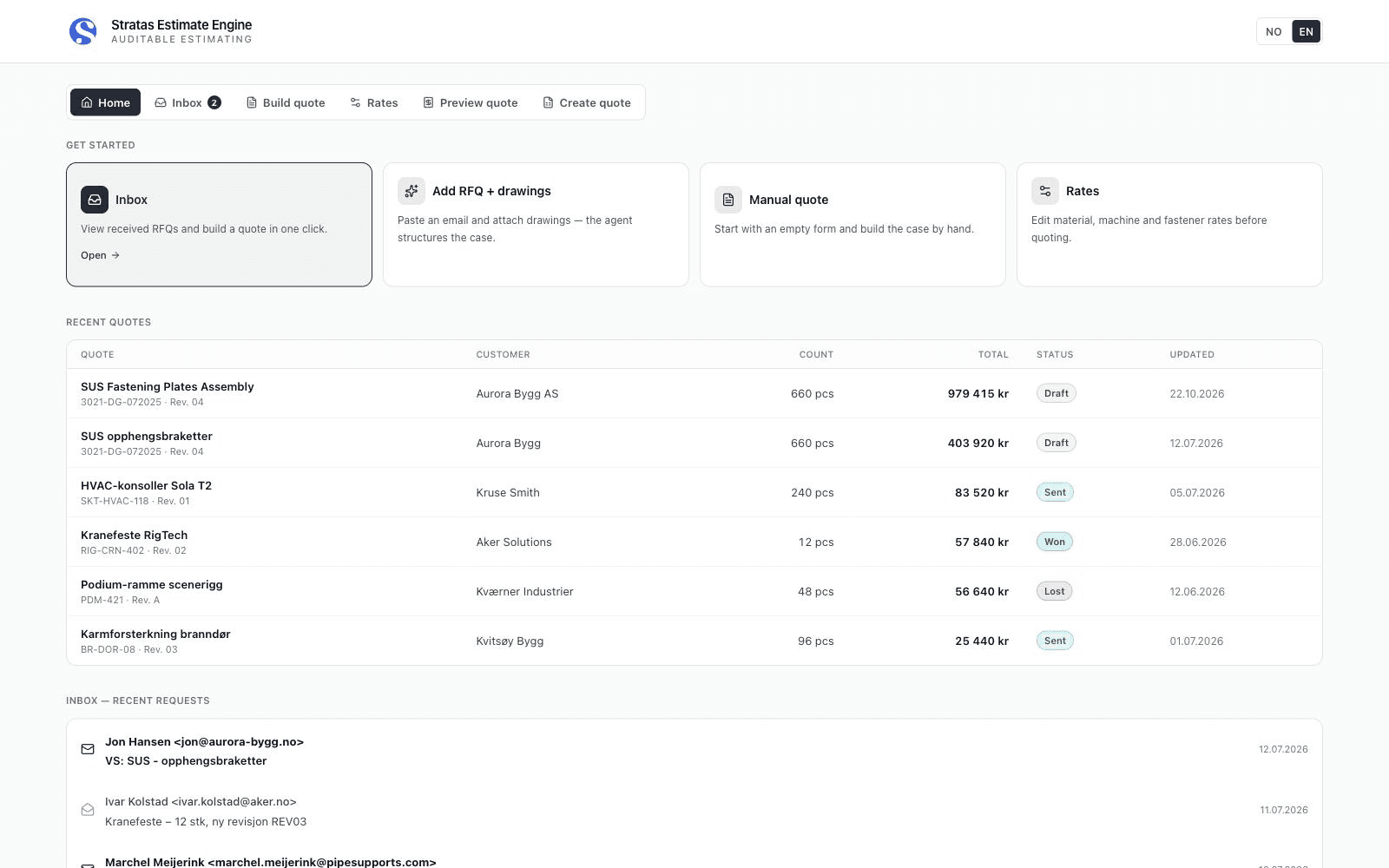Click the Inbox card tray icon
Viewport: 1389px width, 868px height.
[95, 200]
